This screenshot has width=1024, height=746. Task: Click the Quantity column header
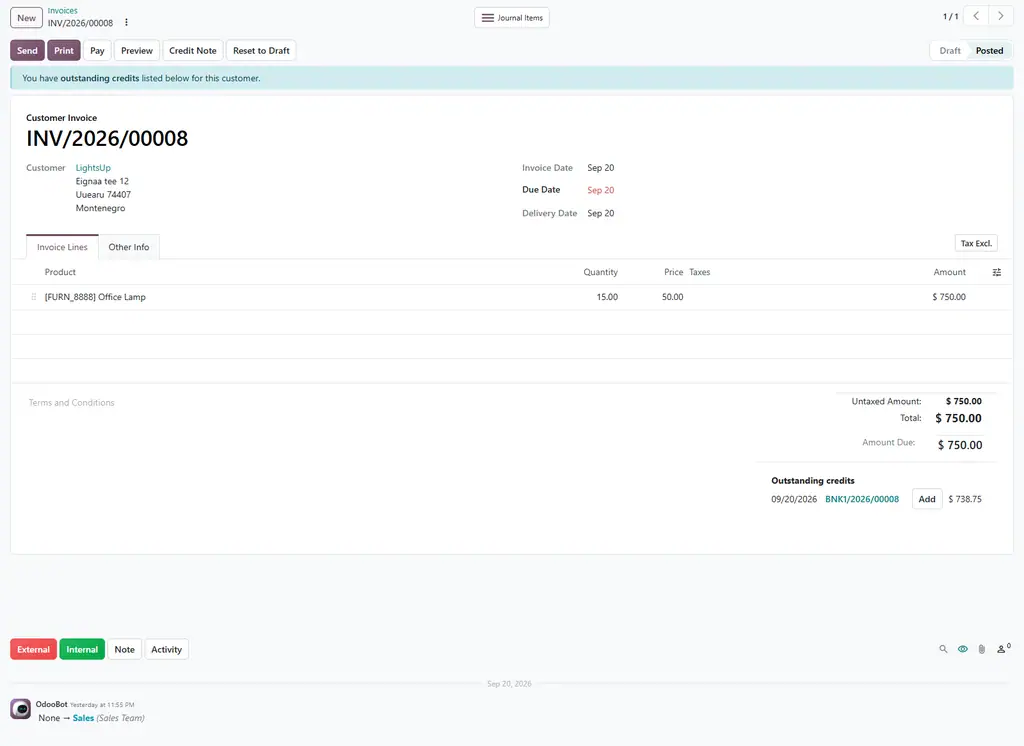600,272
